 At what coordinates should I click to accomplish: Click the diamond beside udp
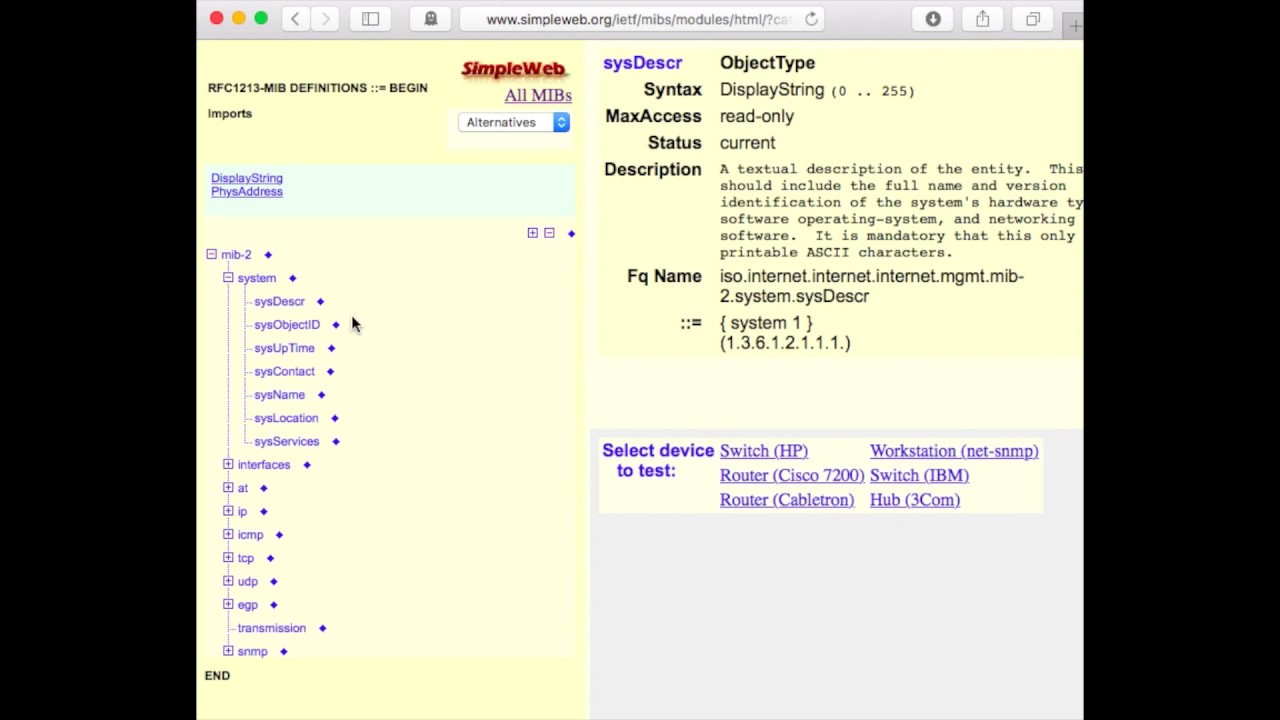[273, 582]
